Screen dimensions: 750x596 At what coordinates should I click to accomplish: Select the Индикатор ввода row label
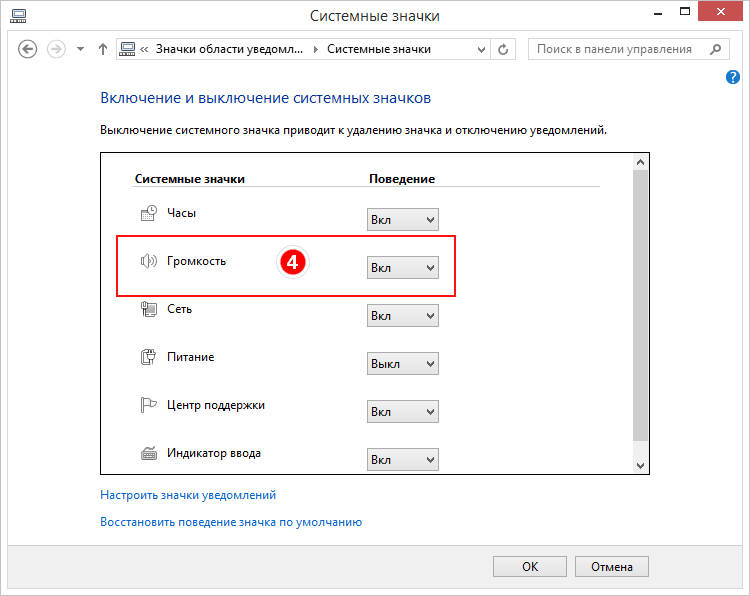[x=214, y=453]
